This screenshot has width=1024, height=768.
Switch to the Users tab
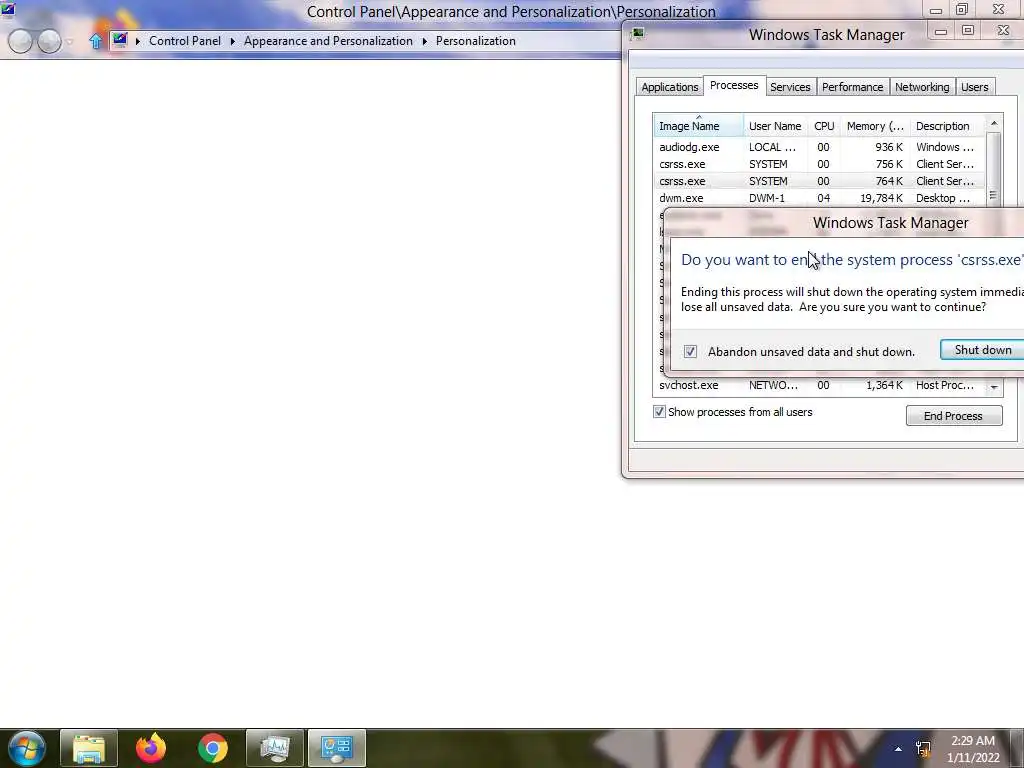(x=974, y=87)
